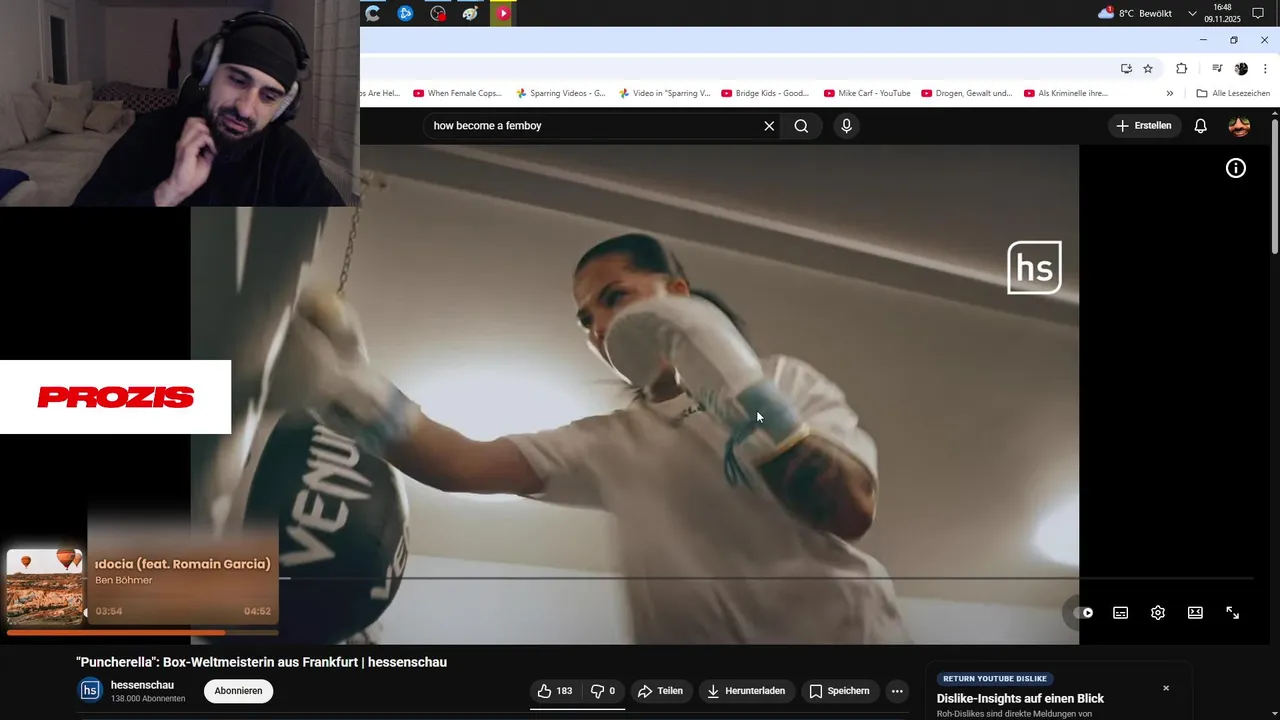
Task: Open 'Video in Sparring V...' bookmark
Action: pos(664,93)
